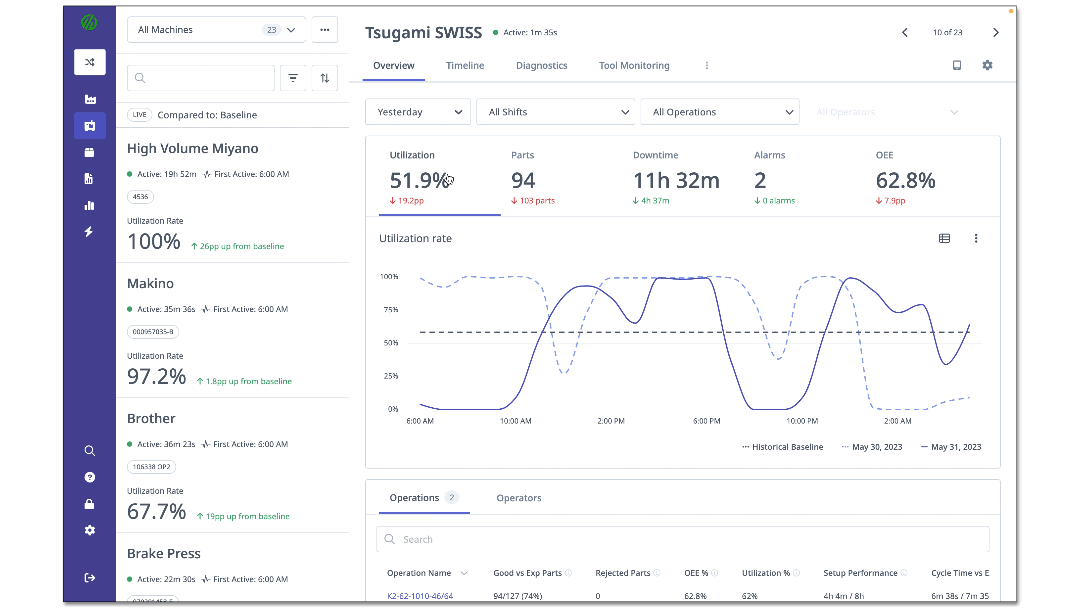Click the Utilization % column info icon
Image resolution: width=1080 pixels, height=608 pixels.
[797, 573]
